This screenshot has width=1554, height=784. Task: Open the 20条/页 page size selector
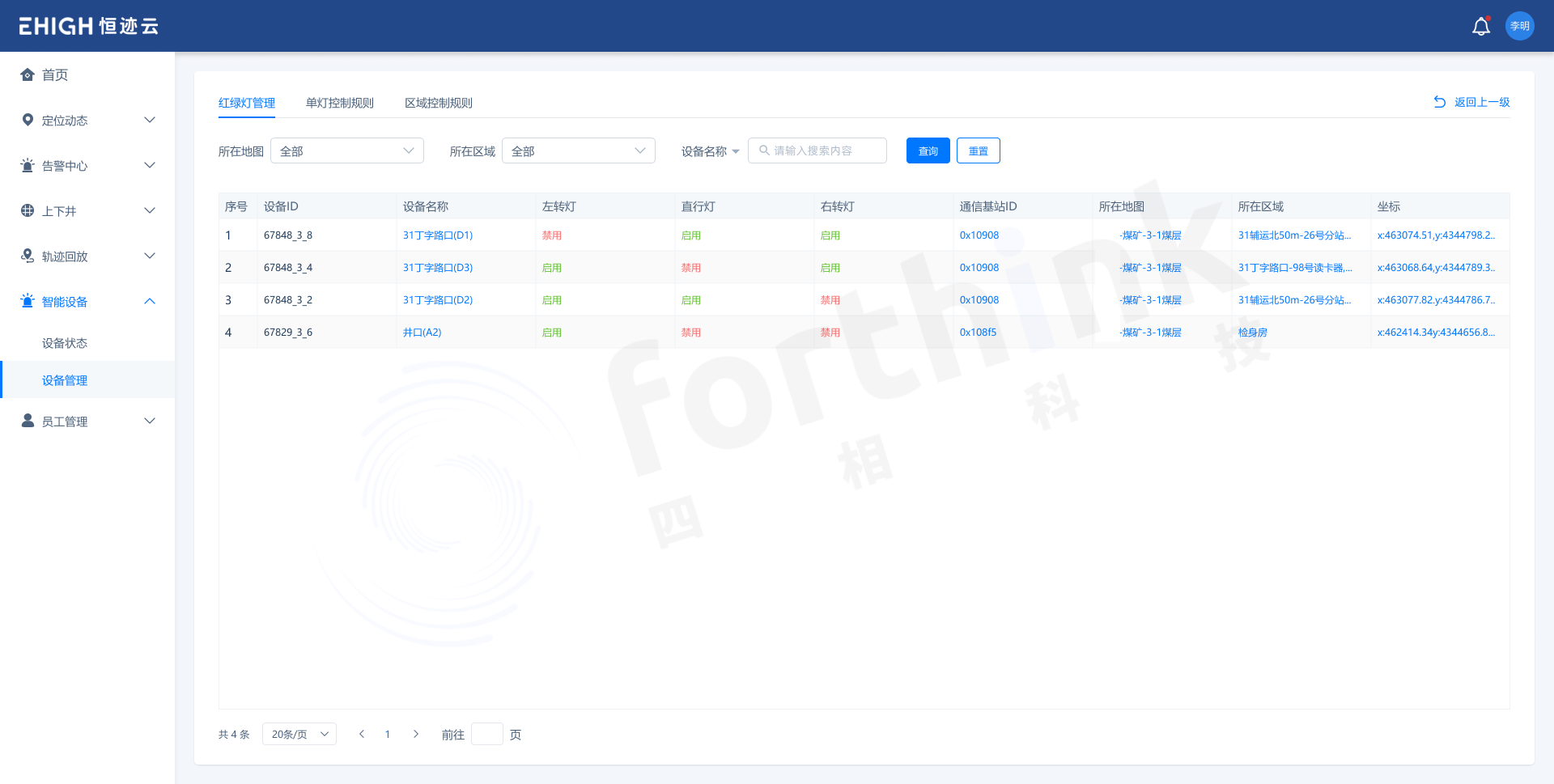(299, 734)
